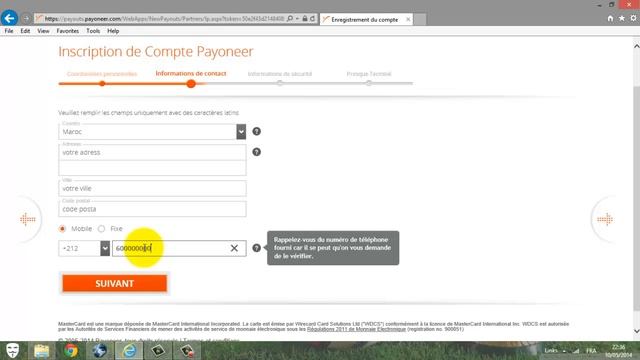Open the Tools menu
Image resolution: width=640 pixels, height=360 pixels.
point(93,31)
